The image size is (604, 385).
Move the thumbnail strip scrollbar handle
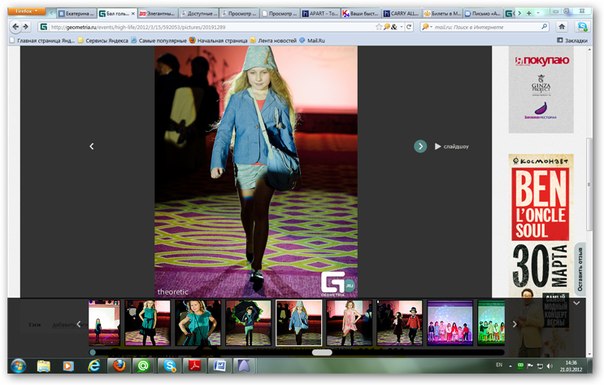coord(322,352)
